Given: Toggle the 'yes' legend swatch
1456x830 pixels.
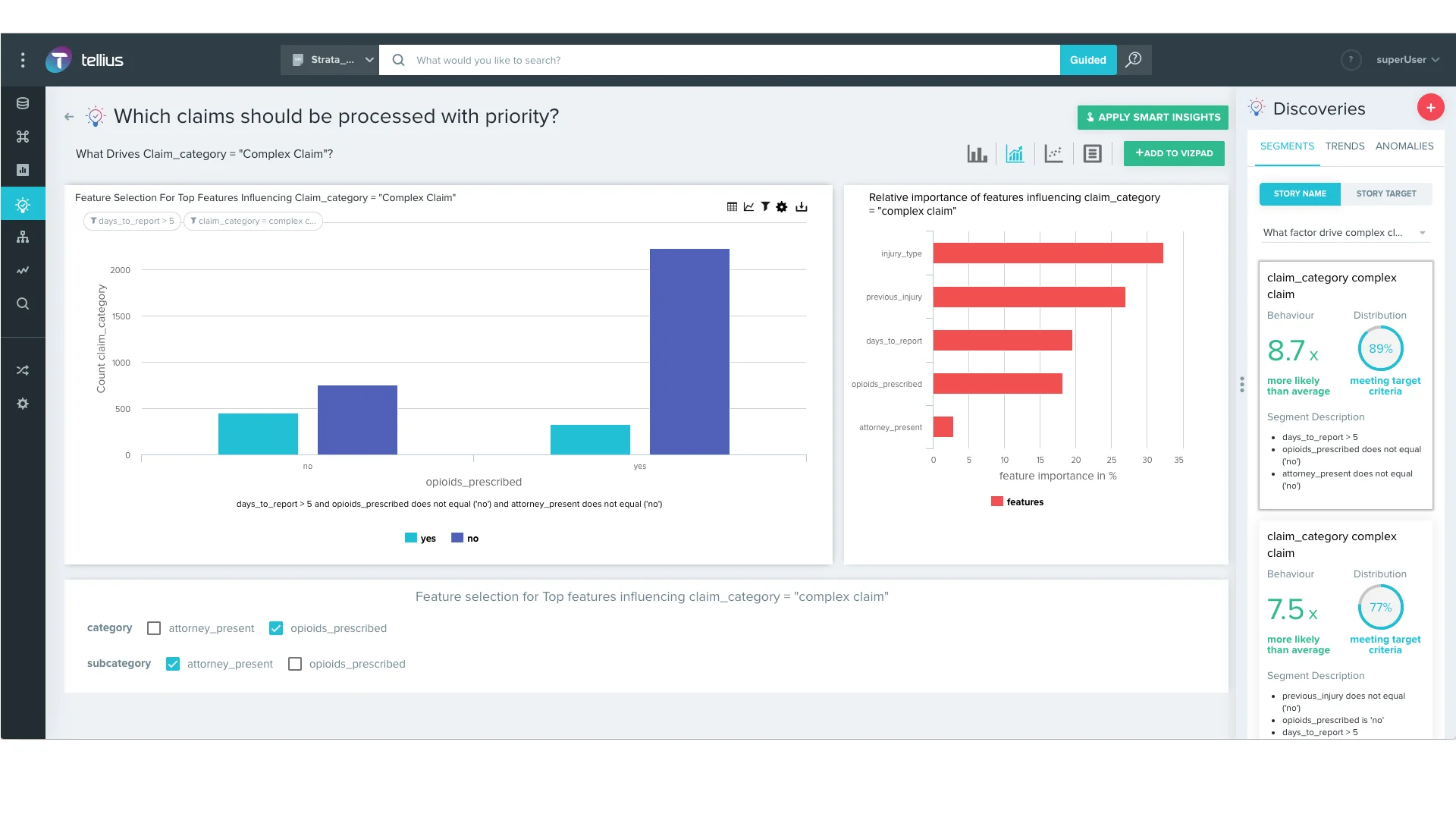Looking at the screenshot, I should pyautogui.click(x=411, y=538).
